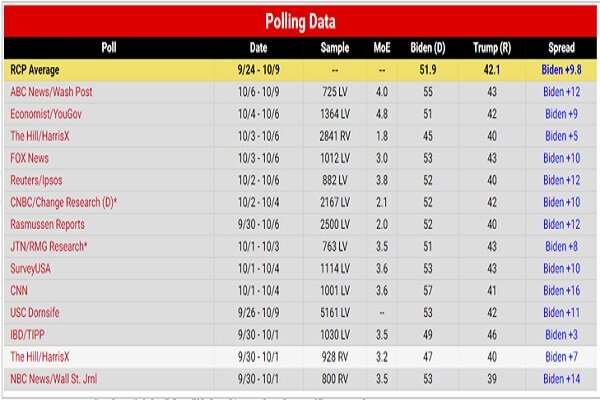The image size is (600, 400).
Task: Open the Reuters/Ipsos poll link
Action: click(x=36, y=180)
